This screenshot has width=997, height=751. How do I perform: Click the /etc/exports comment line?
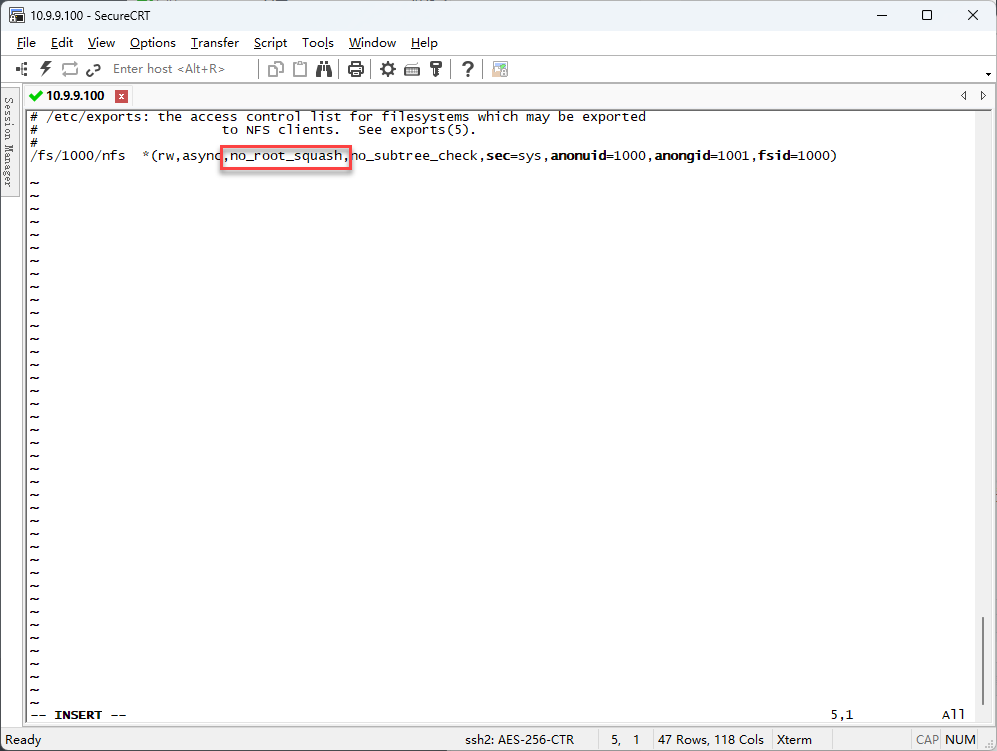(338, 117)
